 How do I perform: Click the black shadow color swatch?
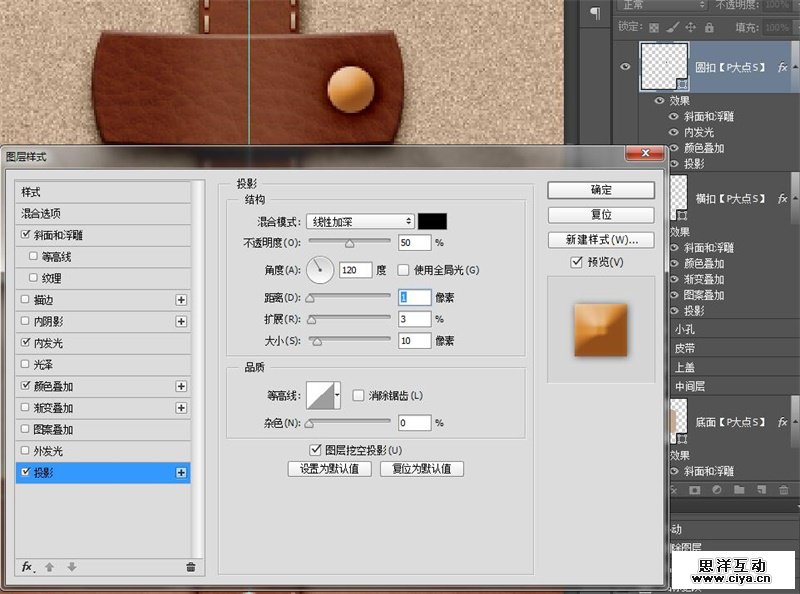(432, 221)
